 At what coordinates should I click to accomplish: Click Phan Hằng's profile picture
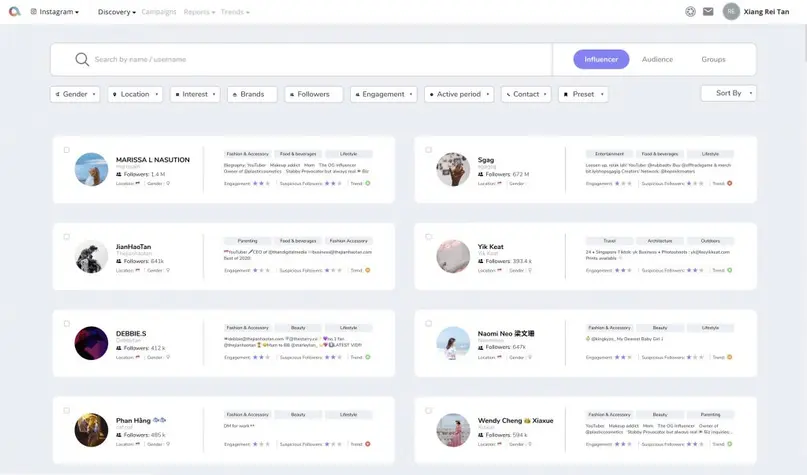click(x=91, y=430)
